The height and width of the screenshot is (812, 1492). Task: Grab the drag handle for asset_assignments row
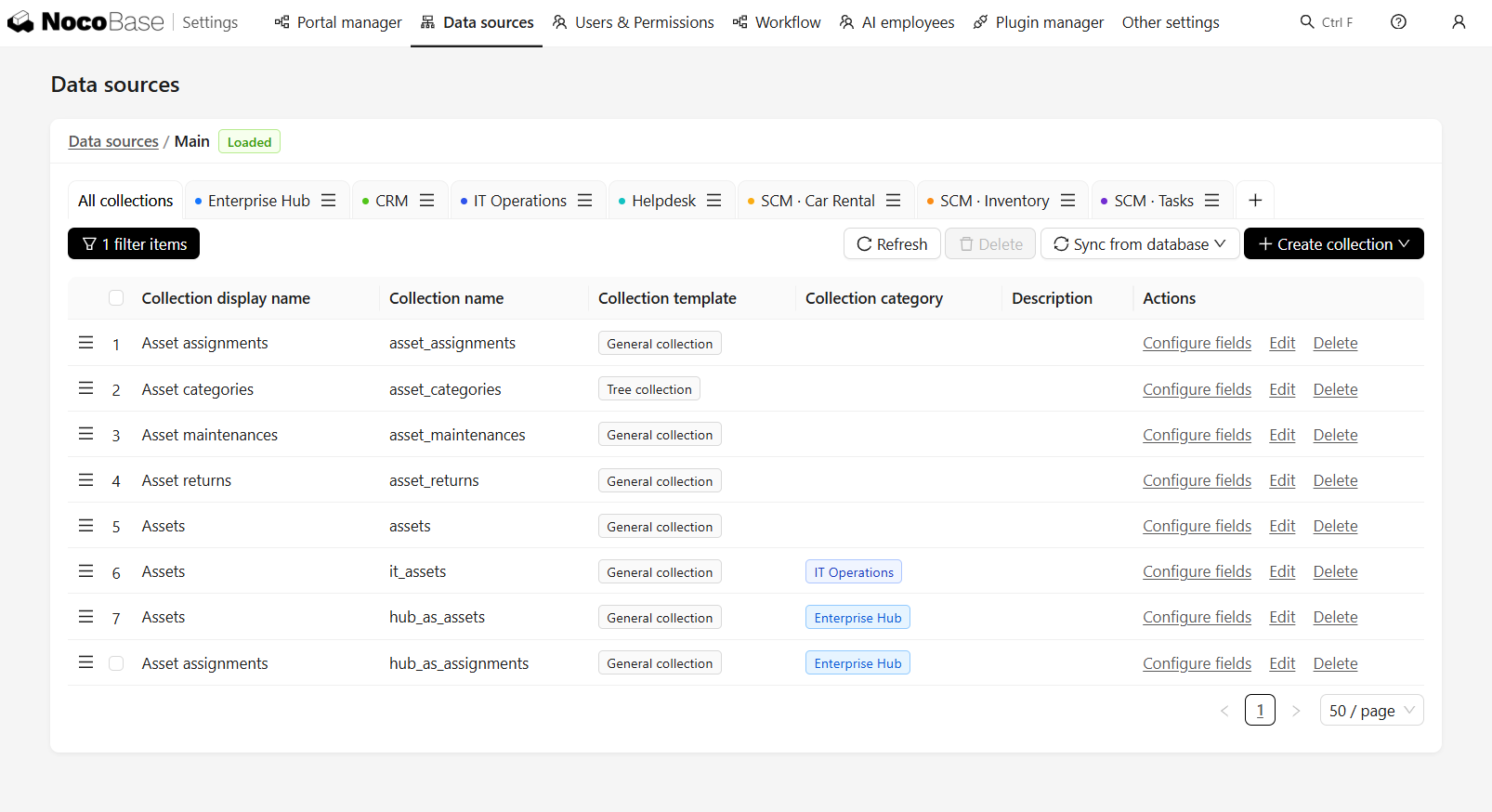click(x=86, y=343)
